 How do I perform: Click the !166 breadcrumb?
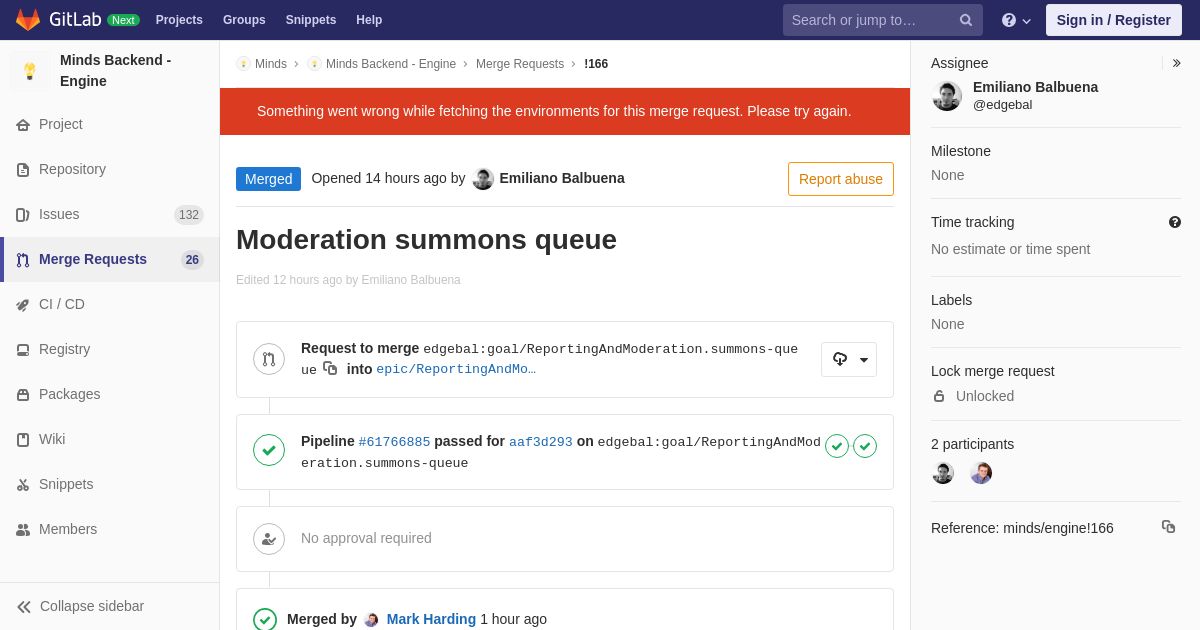pos(596,64)
